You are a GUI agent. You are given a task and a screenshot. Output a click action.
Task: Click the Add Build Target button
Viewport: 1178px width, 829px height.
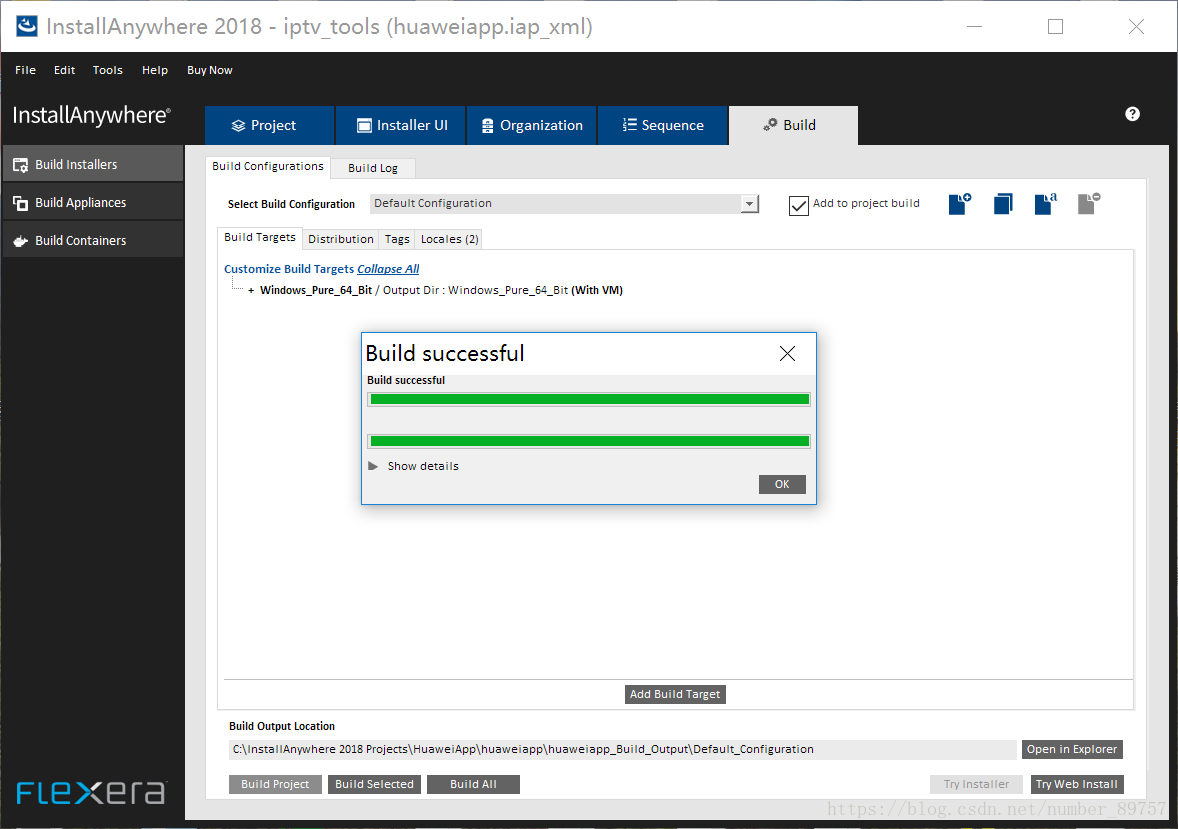[x=675, y=694]
